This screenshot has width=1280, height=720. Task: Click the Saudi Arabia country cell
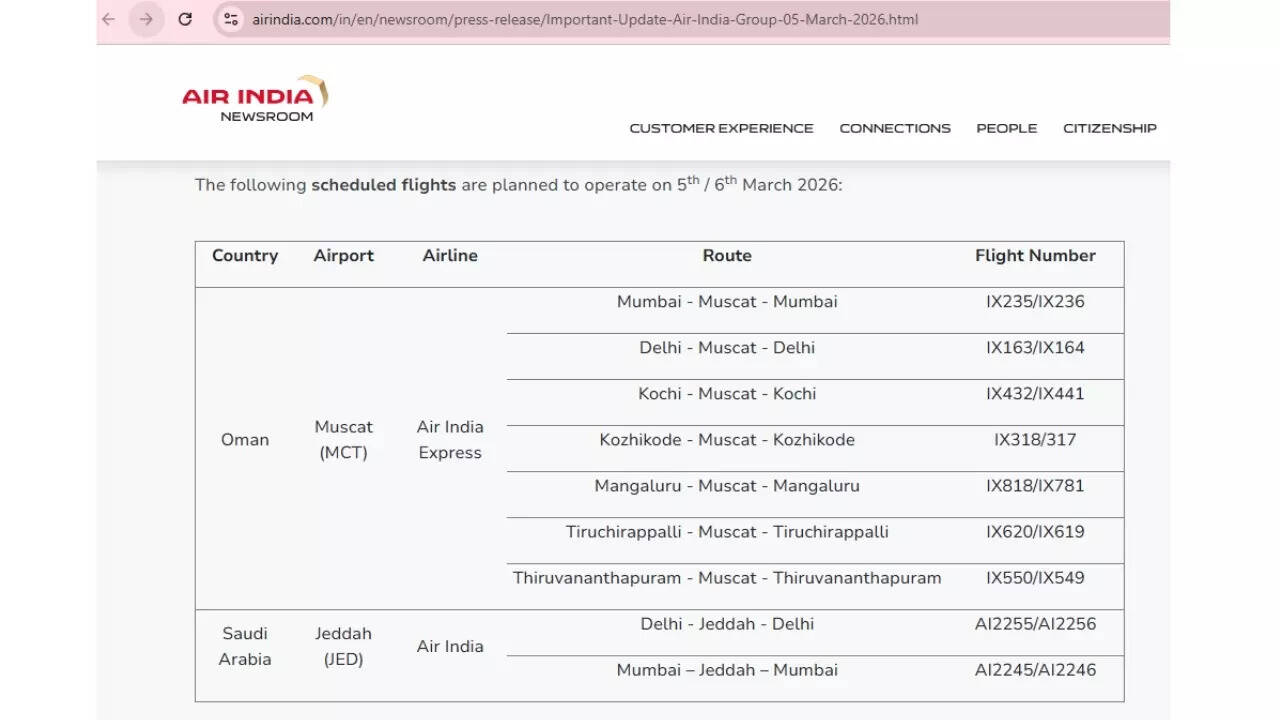click(x=245, y=646)
